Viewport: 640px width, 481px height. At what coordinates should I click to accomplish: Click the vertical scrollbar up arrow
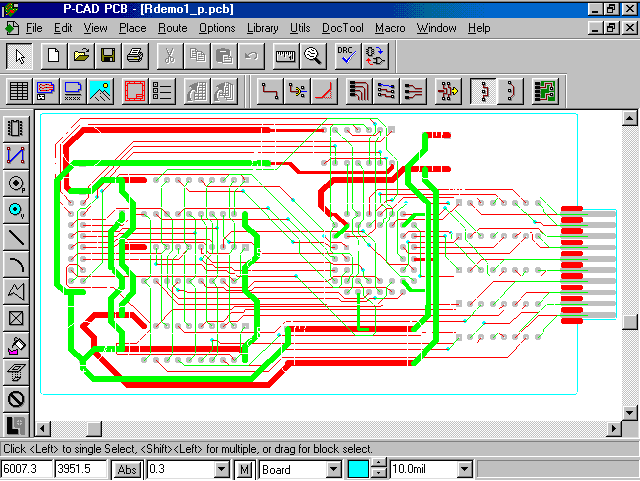pos(629,119)
